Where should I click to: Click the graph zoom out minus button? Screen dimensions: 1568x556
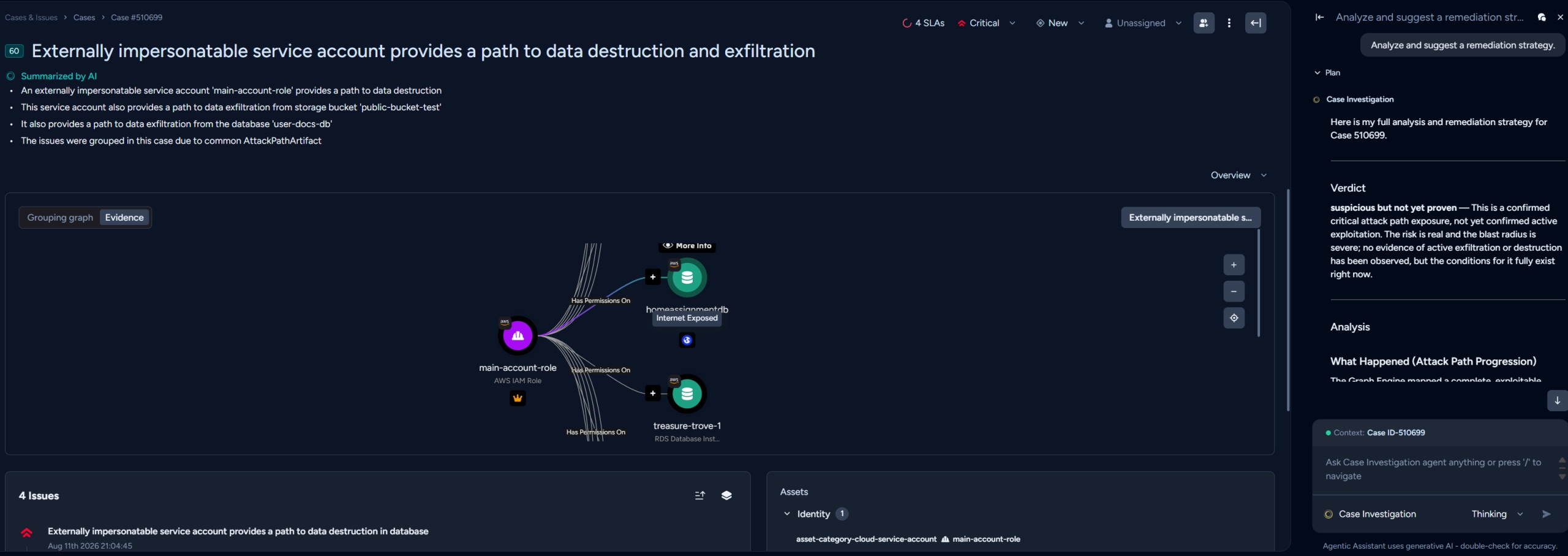point(1234,291)
